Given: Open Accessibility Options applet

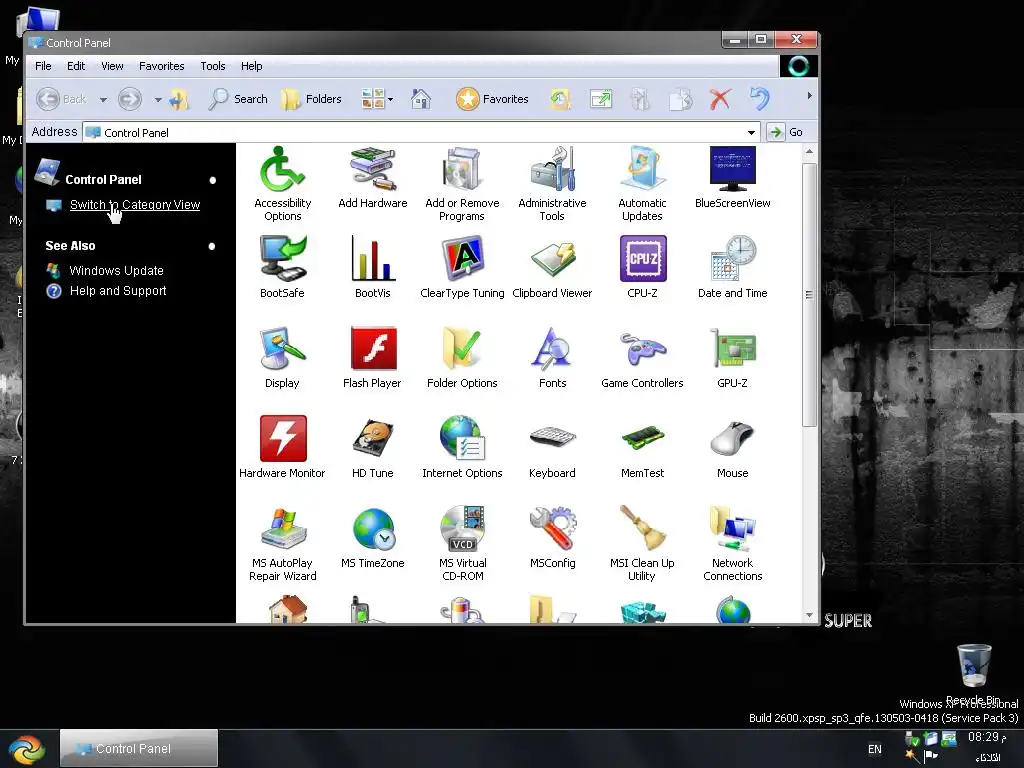Looking at the screenshot, I should point(282,184).
